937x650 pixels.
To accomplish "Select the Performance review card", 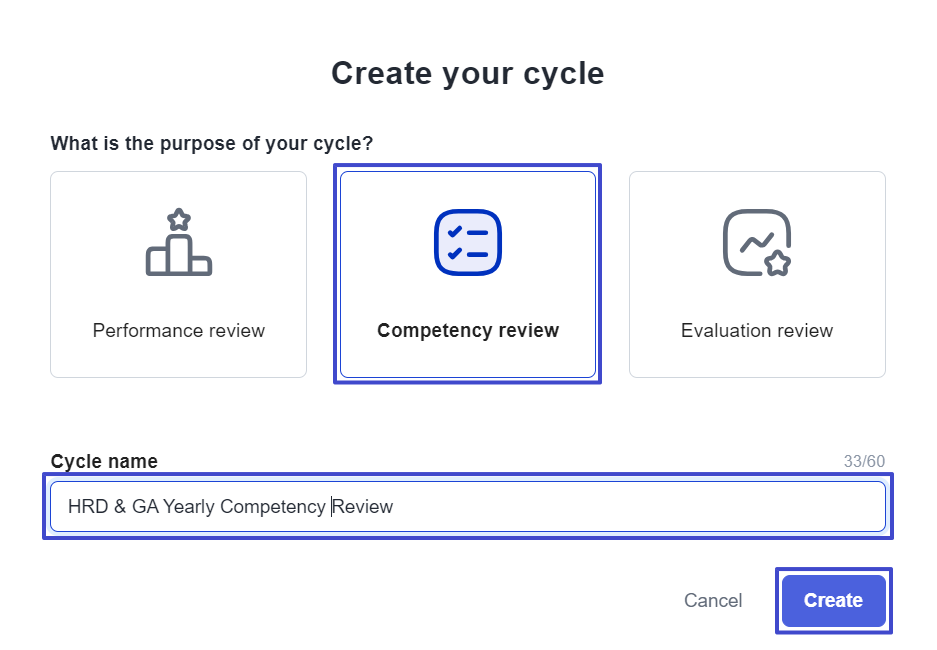I will 179,274.
